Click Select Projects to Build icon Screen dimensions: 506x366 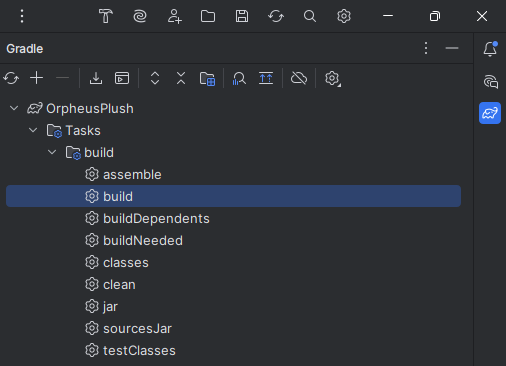point(207,79)
